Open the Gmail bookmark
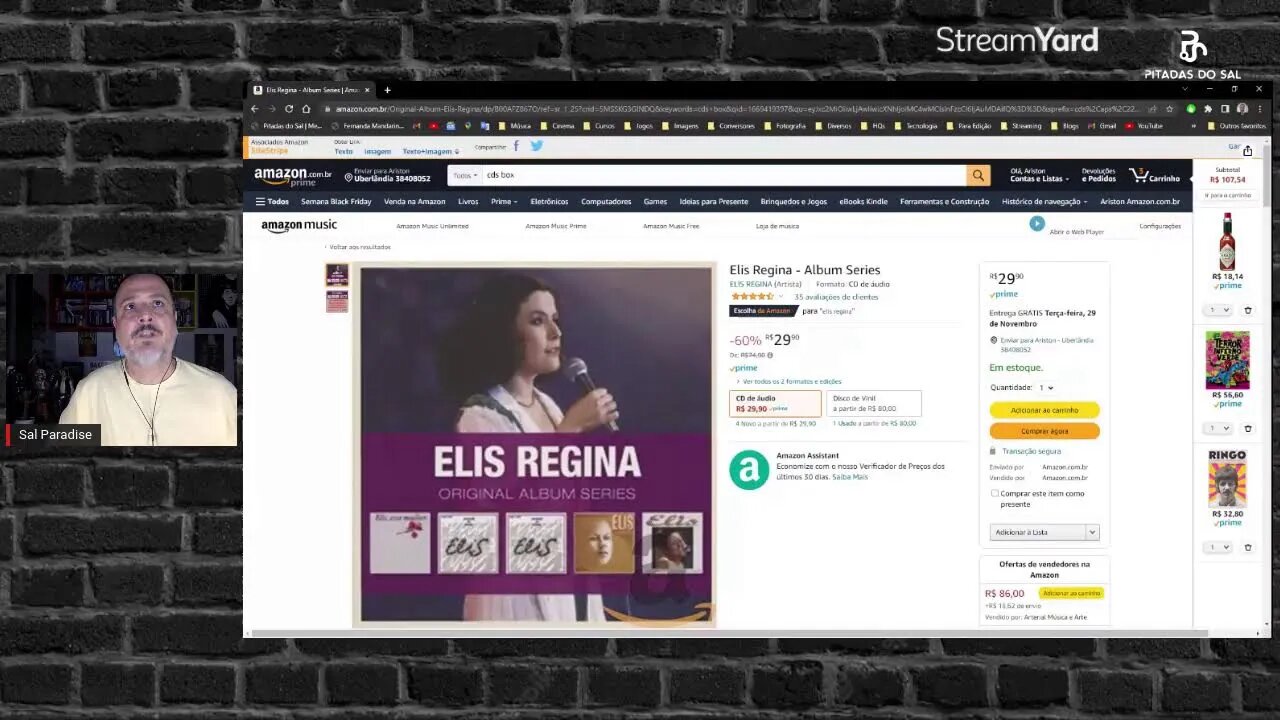 [1102, 126]
